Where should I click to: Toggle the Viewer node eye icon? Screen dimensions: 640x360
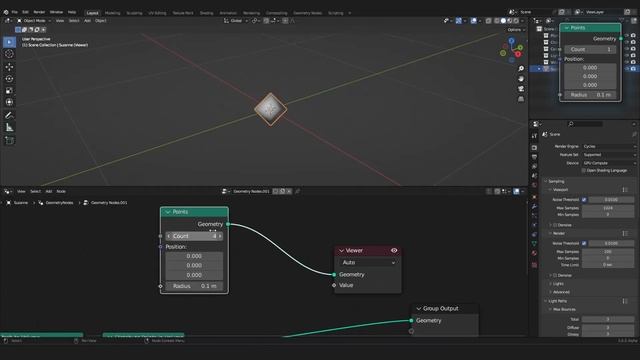point(394,251)
